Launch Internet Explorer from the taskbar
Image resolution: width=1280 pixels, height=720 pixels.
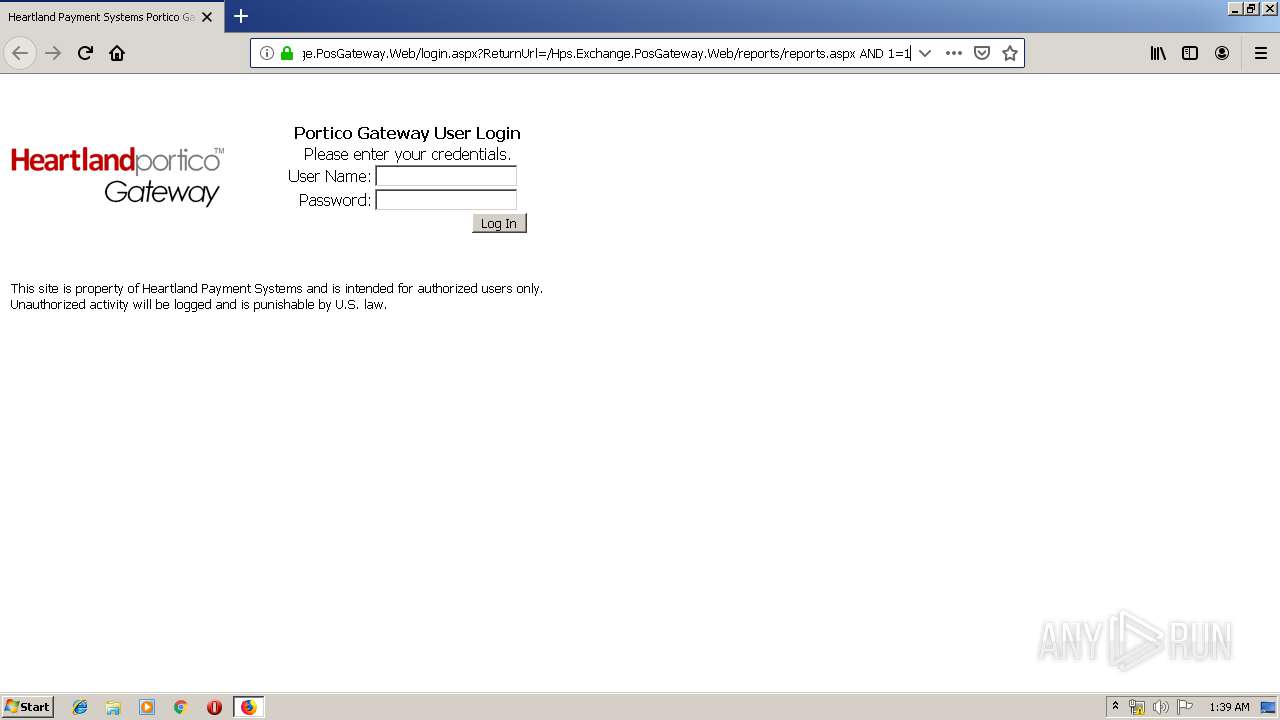pyautogui.click(x=80, y=707)
